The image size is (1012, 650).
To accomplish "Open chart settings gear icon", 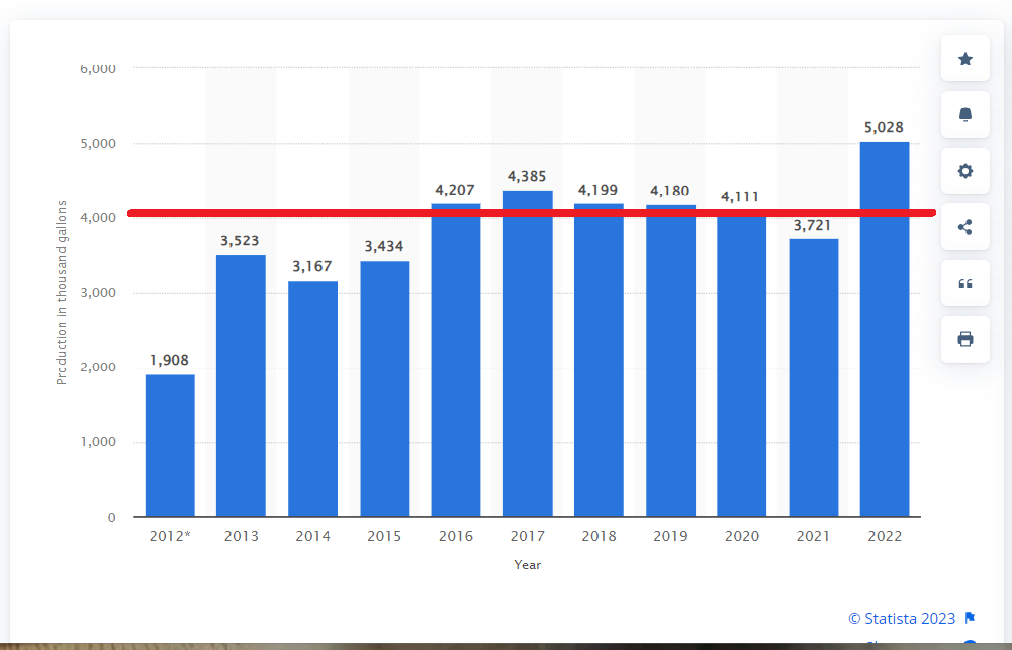I will point(965,171).
